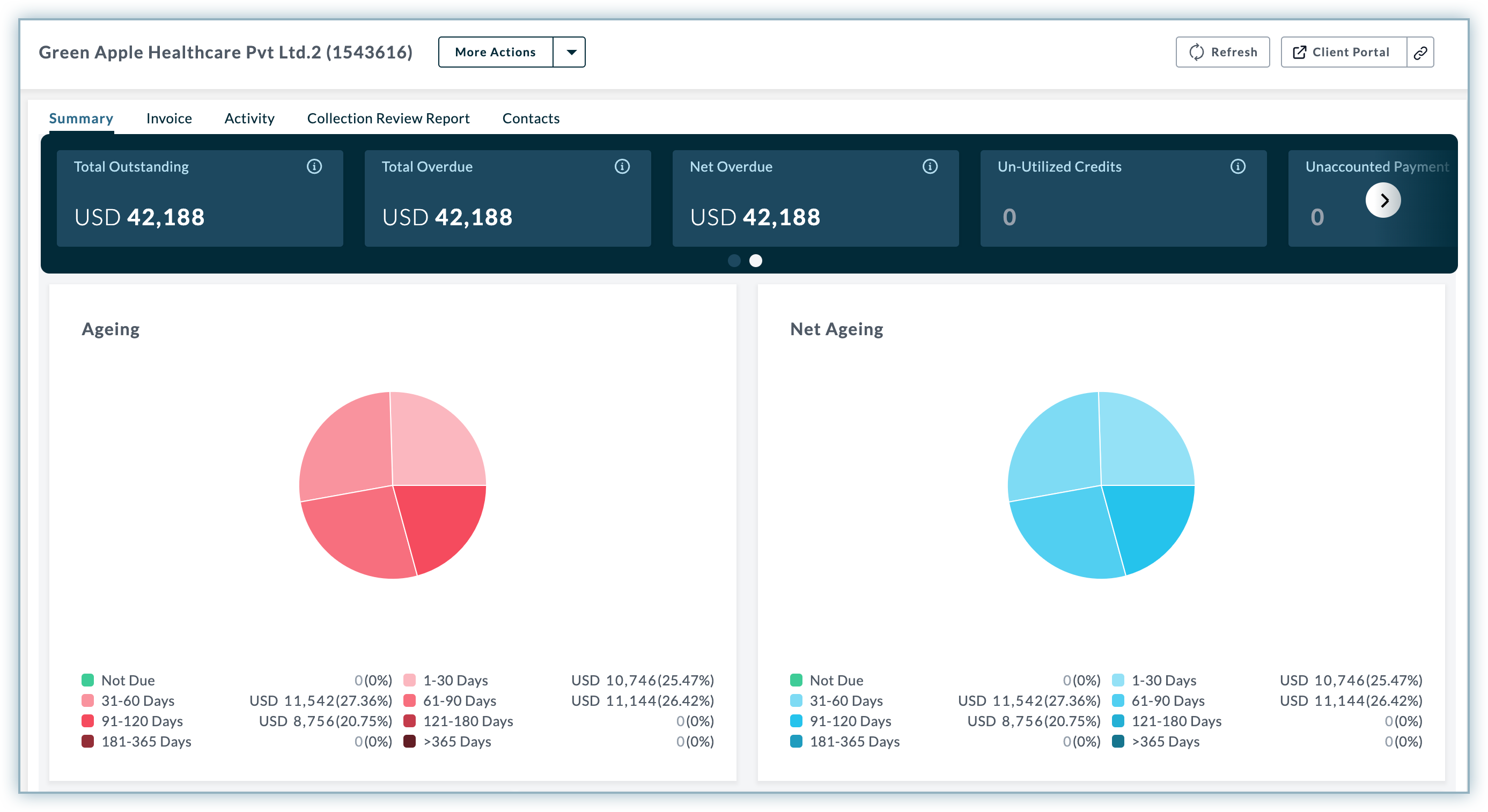
Task: Click the Net Overdue card
Action: click(x=816, y=198)
